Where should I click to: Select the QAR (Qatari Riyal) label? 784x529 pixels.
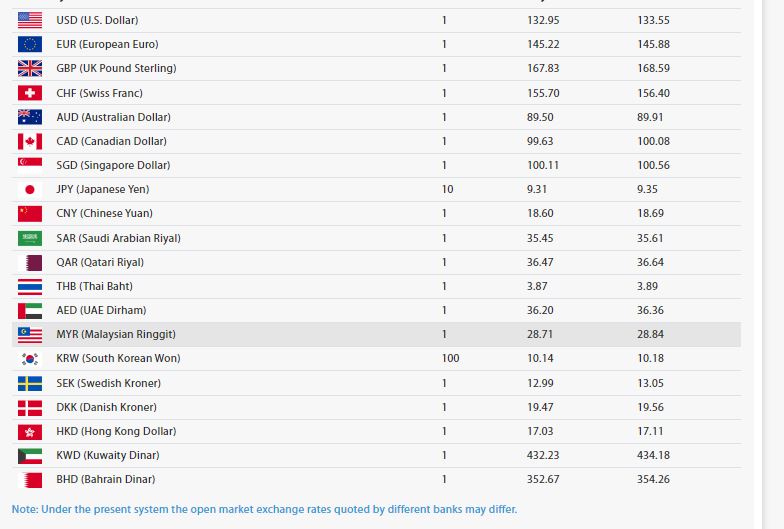click(x=100, y=262)
